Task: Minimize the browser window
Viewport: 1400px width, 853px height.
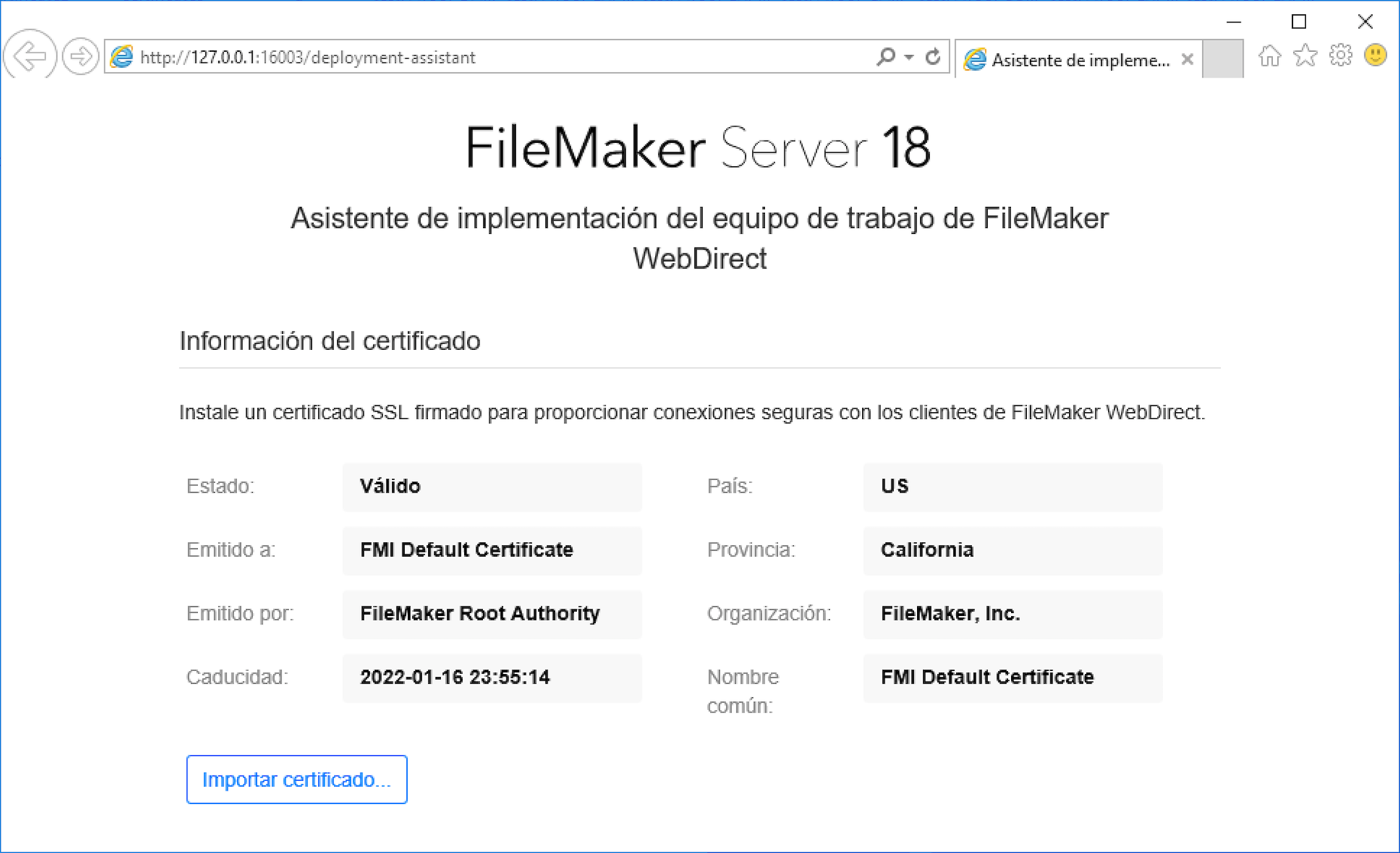Action: pos(1234,22)
